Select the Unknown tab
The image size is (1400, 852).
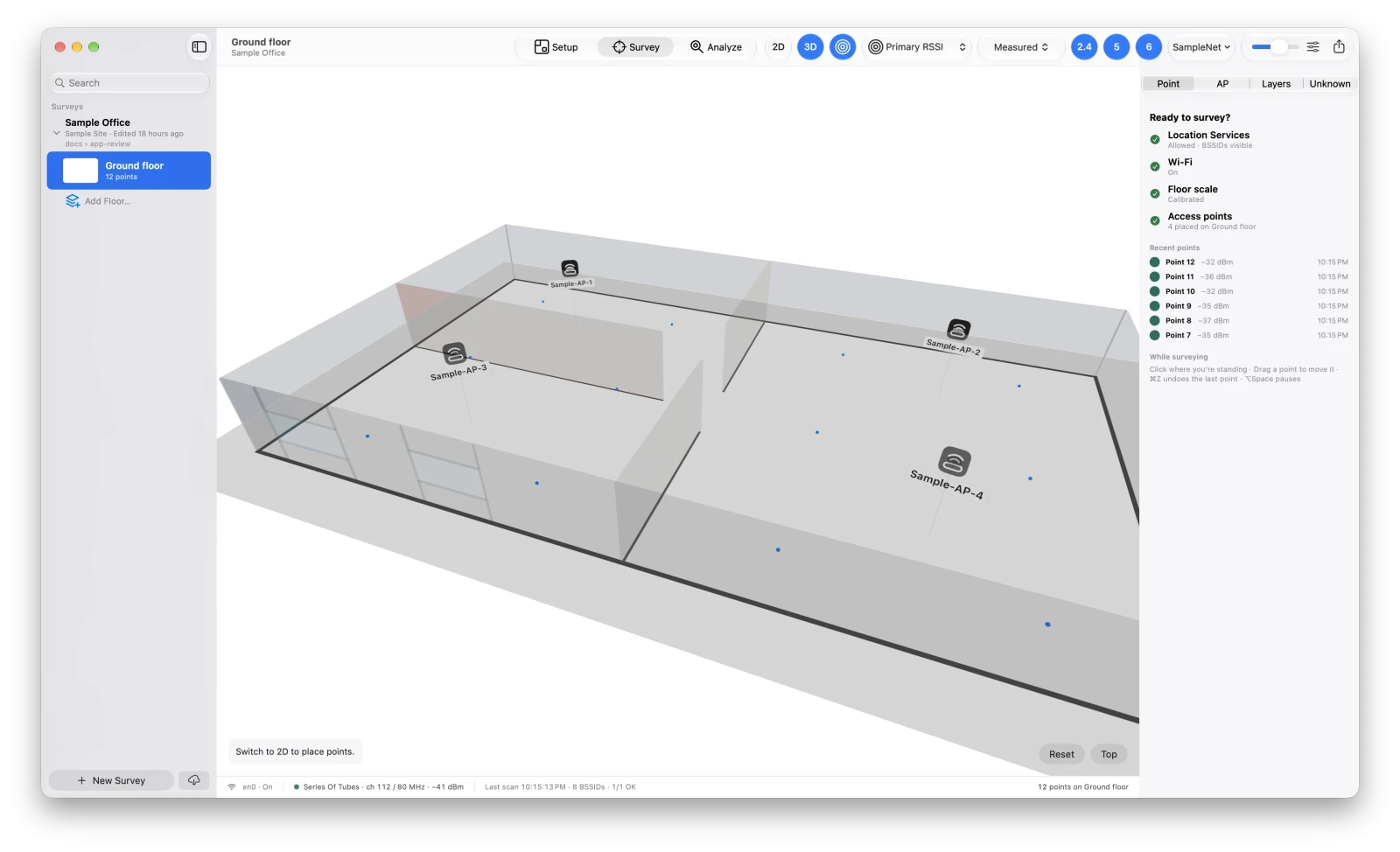pyautogui.click(x=1330, y=84)
